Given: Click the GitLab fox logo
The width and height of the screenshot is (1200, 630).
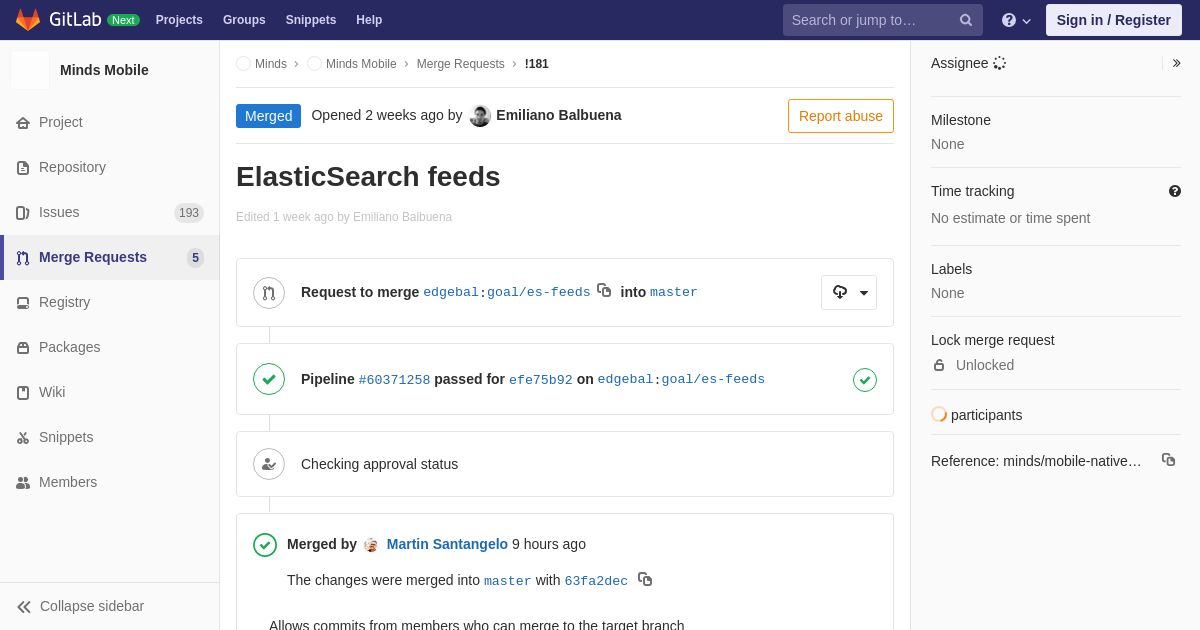Looking at the screenshot, I should 28,20.
